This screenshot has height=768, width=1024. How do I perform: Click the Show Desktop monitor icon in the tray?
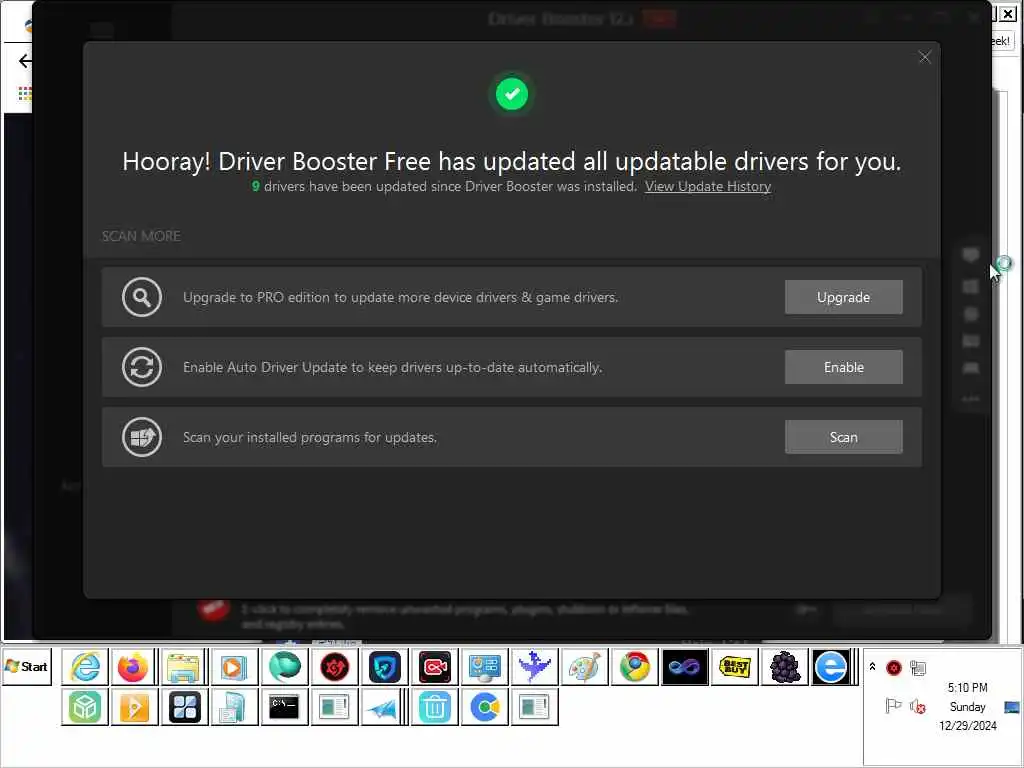(1012, 707)
